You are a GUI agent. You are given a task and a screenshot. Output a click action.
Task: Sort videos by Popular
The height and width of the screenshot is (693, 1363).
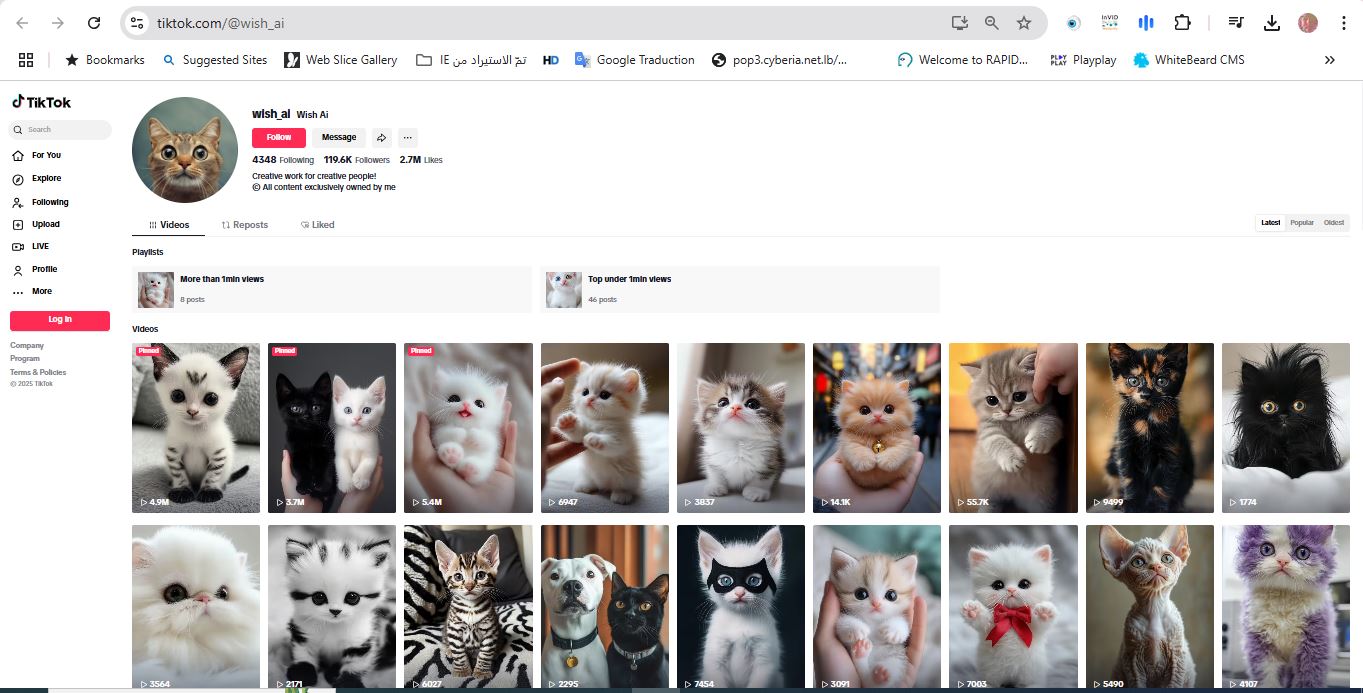(x=1301, y=223)
